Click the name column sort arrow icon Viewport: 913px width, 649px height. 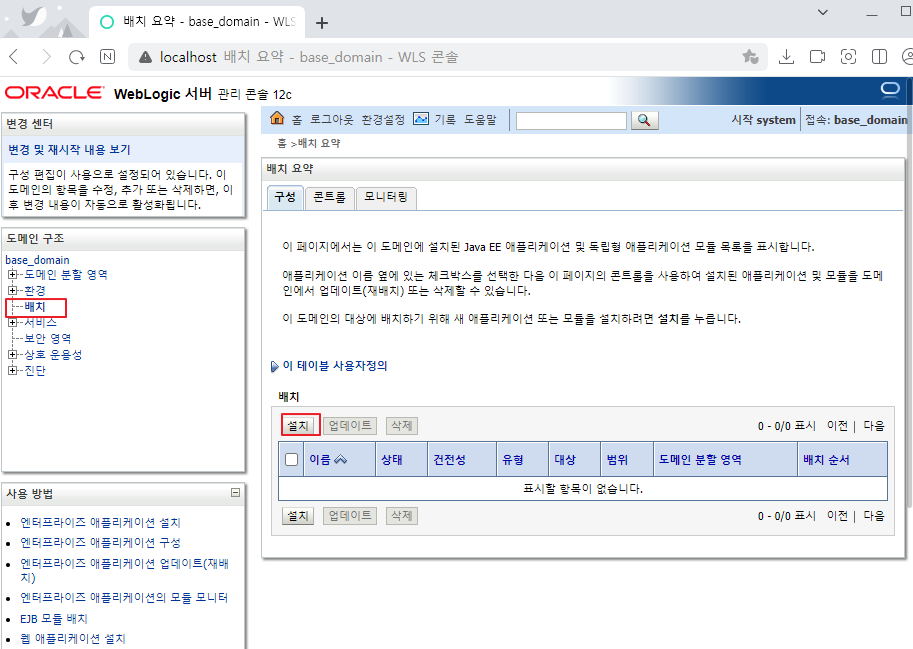[341, 460]
